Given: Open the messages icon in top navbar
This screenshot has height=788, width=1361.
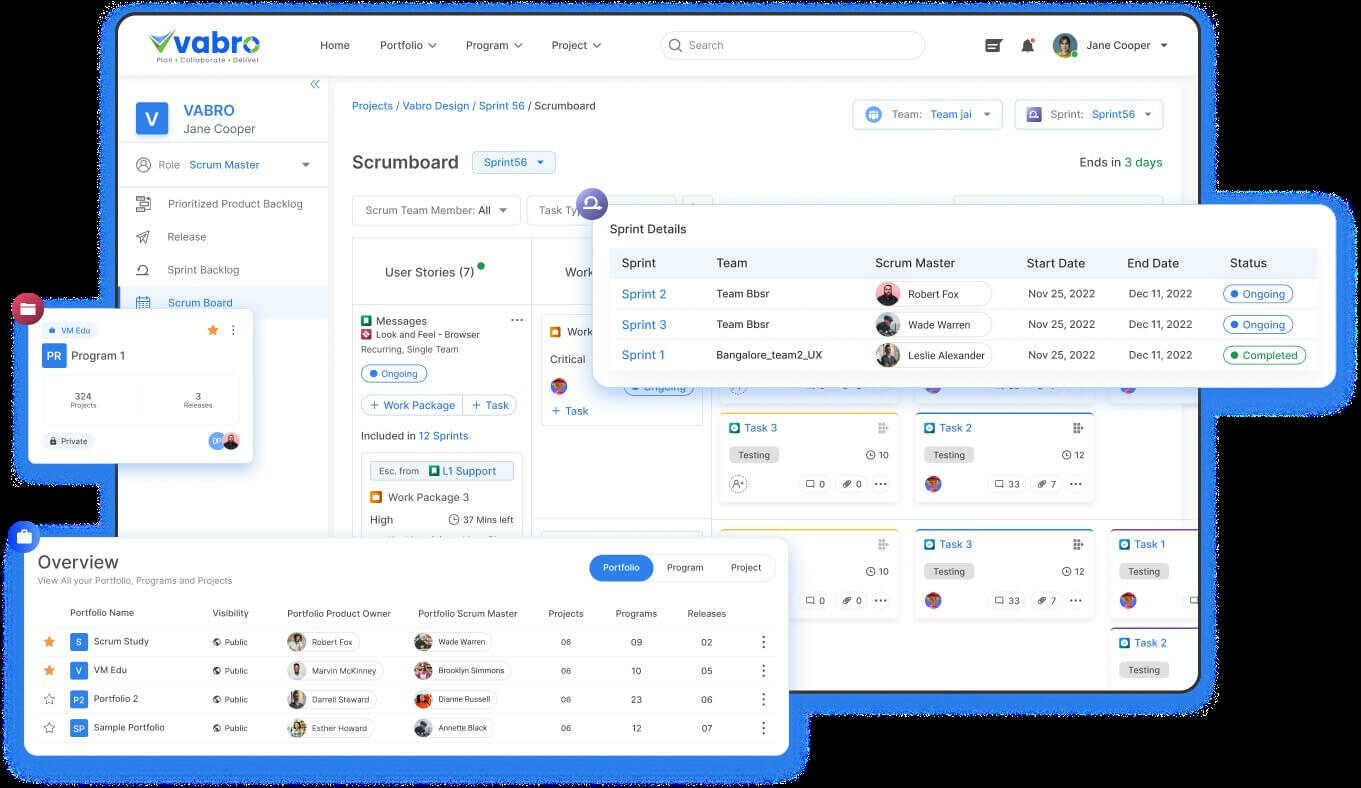Looking at the screenshot, I should point(992,45).
